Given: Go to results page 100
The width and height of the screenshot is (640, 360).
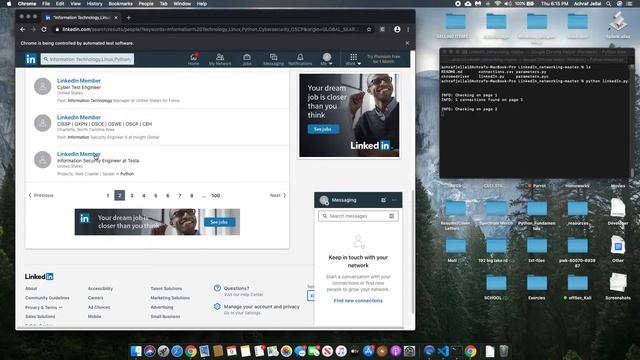Looking at the screenshot, I should pyautogui.click(x=216, y=196).
